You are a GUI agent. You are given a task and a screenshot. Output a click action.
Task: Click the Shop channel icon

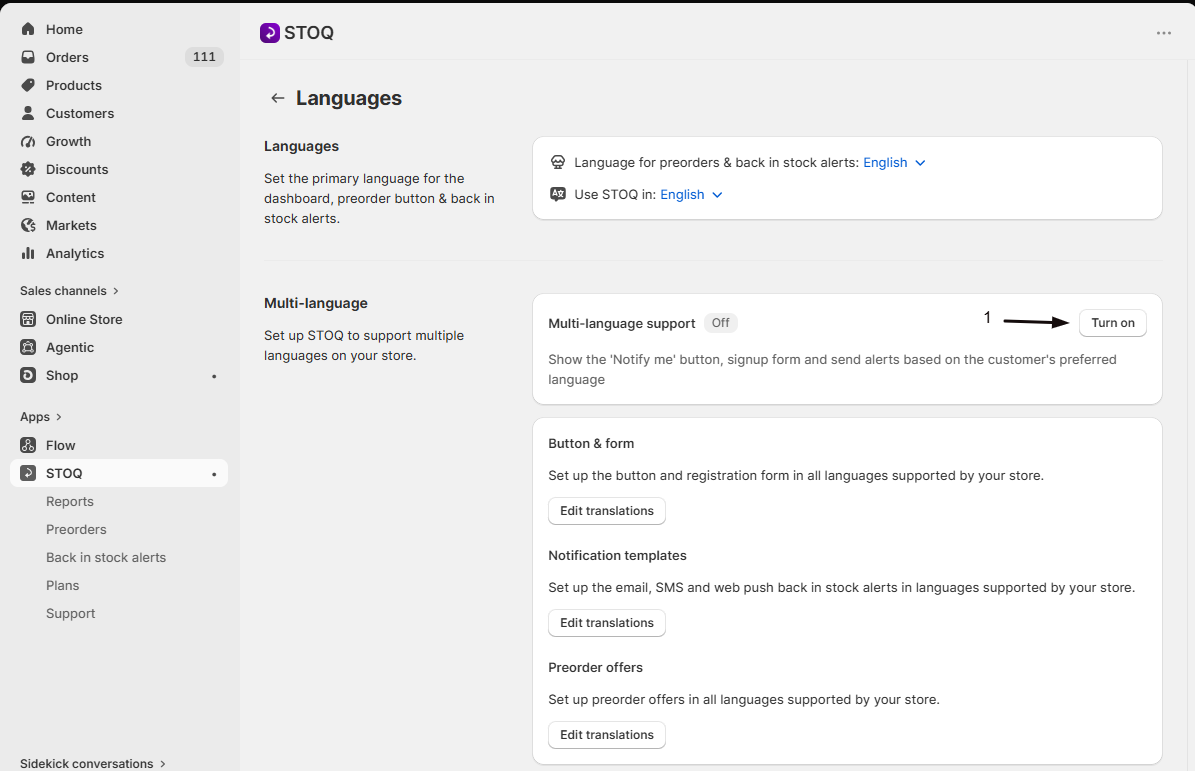tap(28, 375)
